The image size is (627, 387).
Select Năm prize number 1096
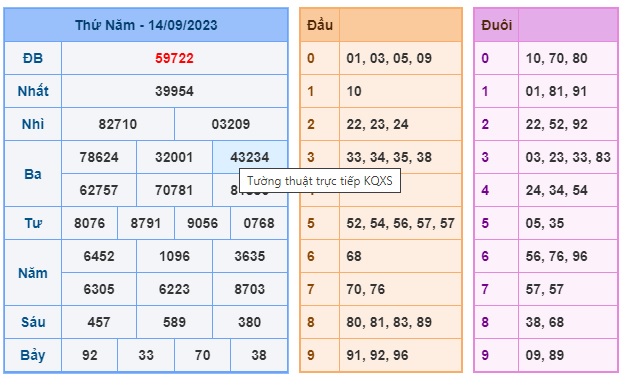click(174, 256)
